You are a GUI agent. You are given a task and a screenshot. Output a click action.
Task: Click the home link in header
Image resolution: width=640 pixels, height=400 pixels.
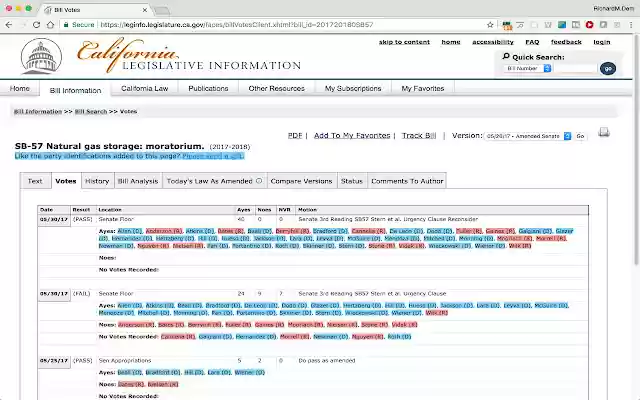[x=451, y=42]
